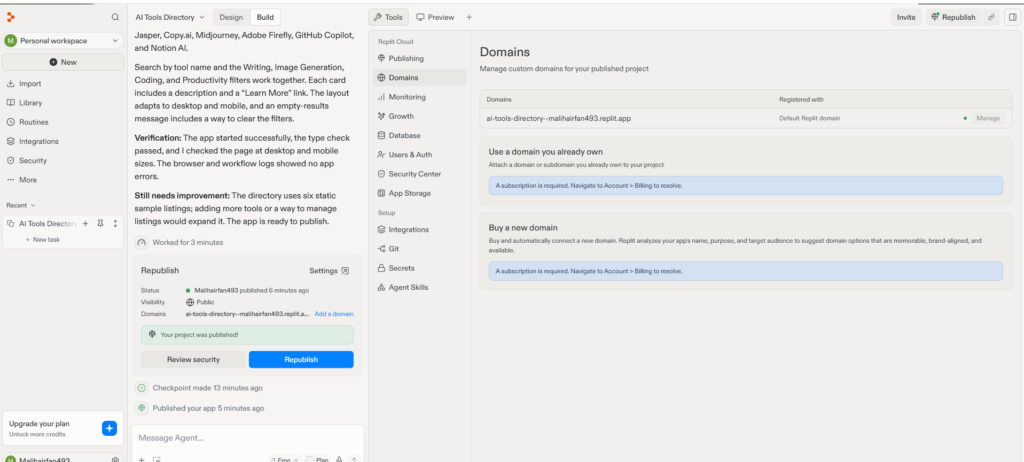Open the Secrets tool

[420, 268]
